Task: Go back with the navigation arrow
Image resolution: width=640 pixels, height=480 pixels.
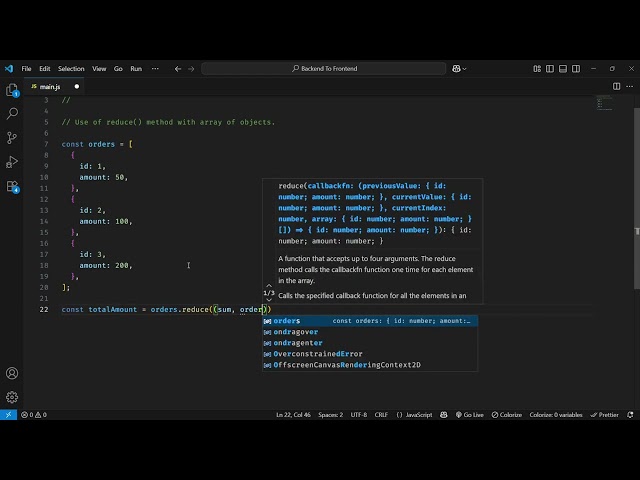Action: (178, 69)
